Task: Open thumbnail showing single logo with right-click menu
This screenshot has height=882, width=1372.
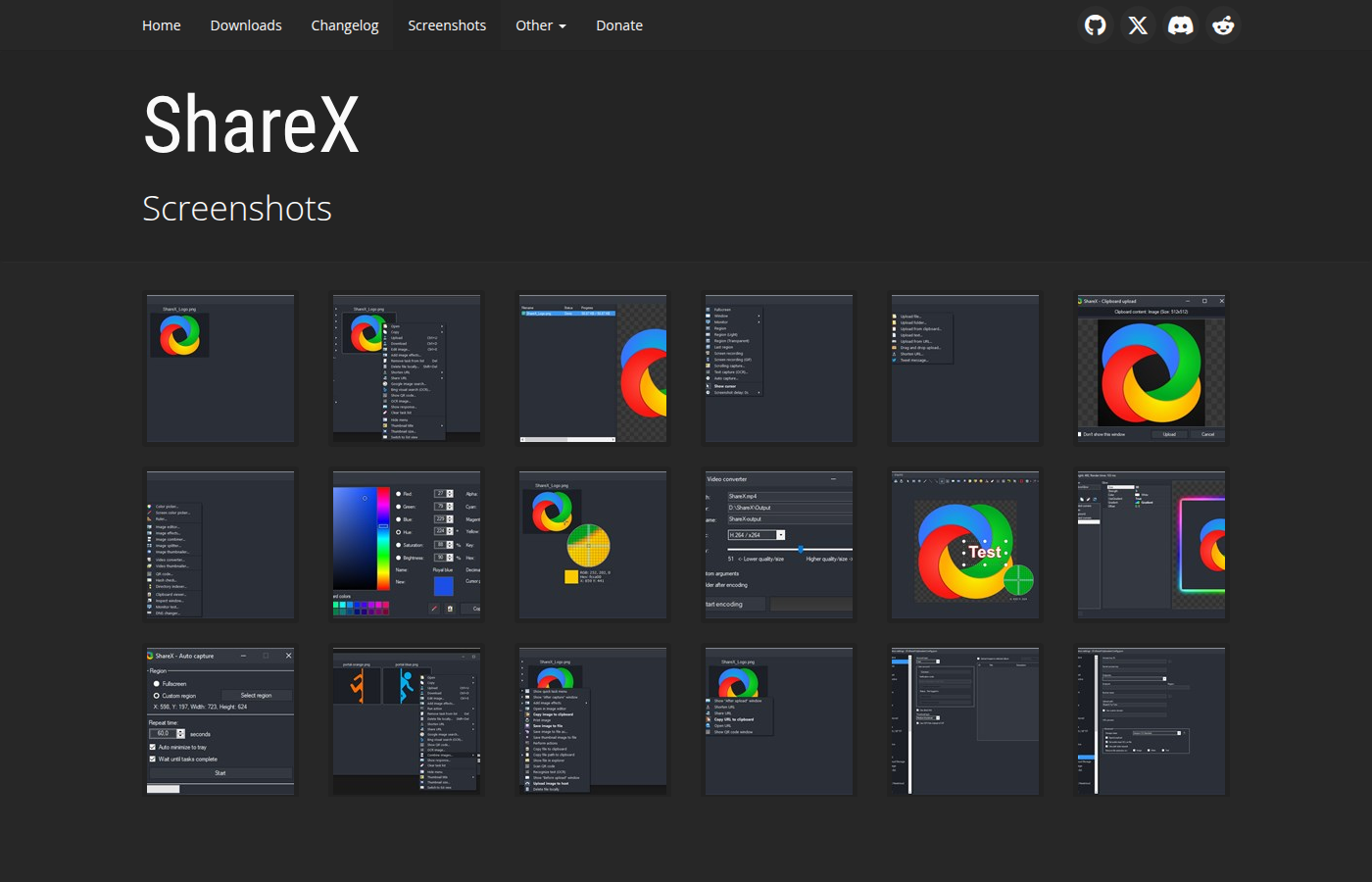Action: [407, 368]
